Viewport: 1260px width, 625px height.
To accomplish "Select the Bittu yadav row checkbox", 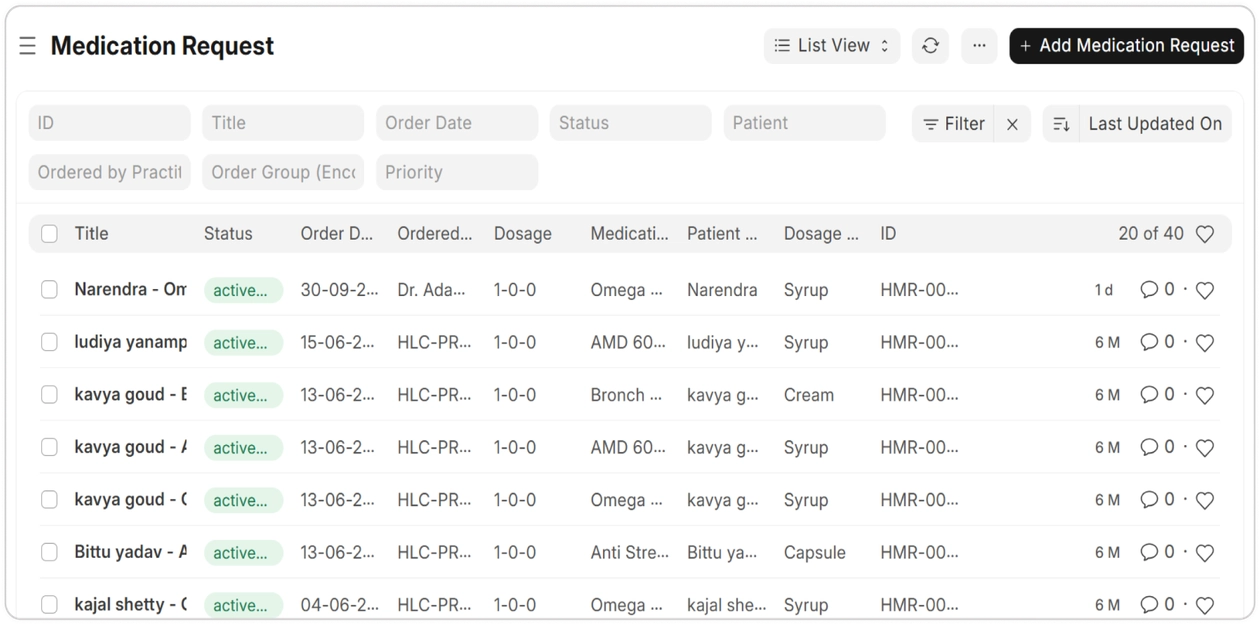I will coord(49,552).
